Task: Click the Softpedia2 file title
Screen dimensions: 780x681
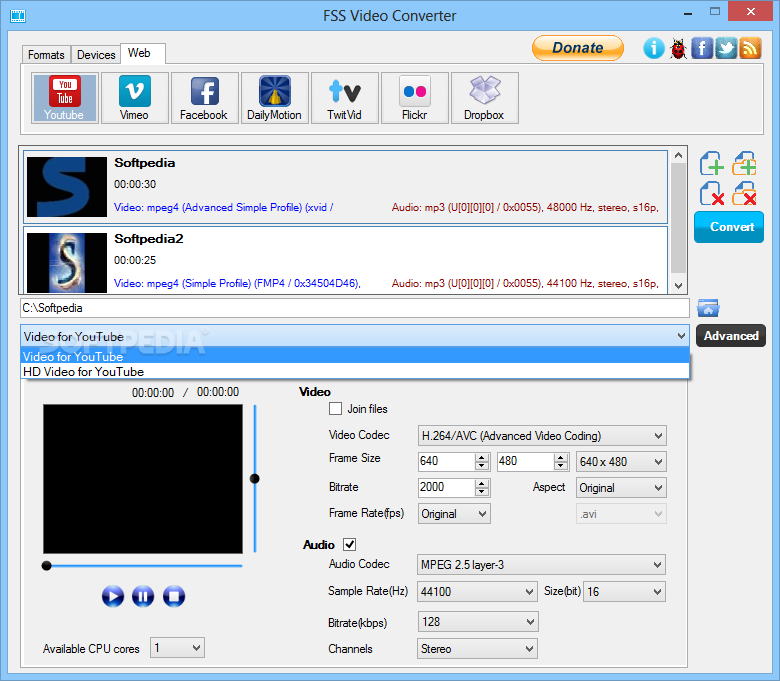Action: click(149, 239)
